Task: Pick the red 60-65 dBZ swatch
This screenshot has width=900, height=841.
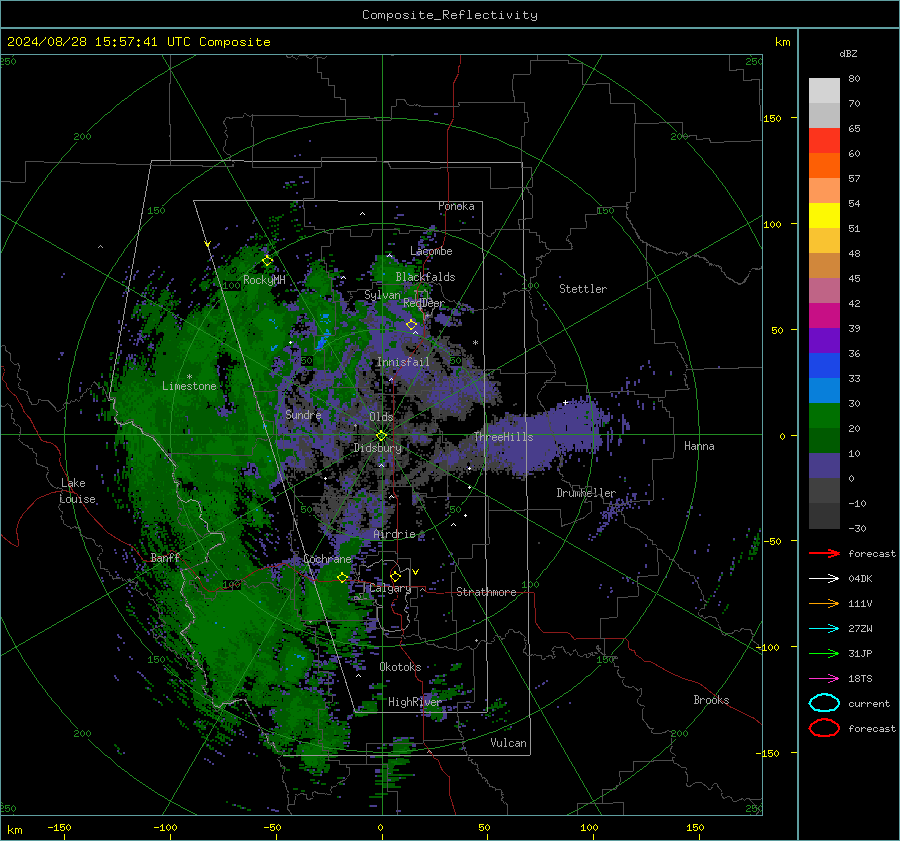Action: (x=824, y=140)
